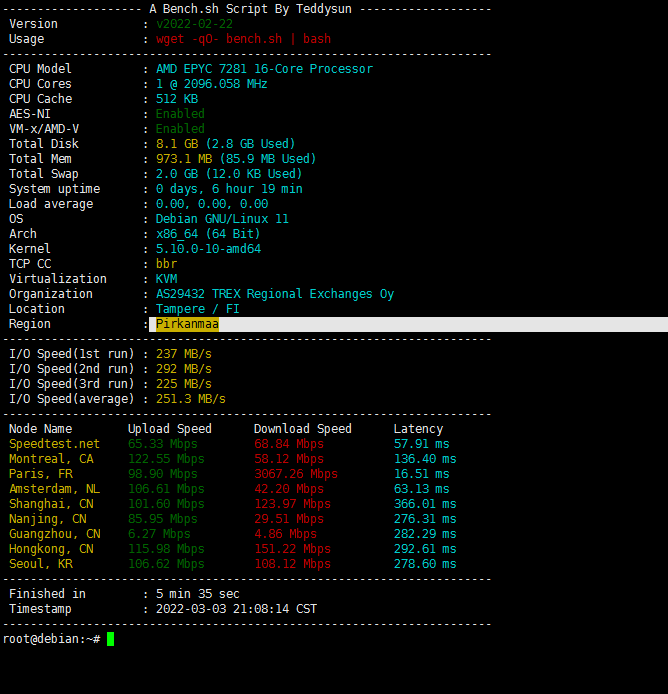Click the first run I/O speed '237 MB/s'
Image resolution: width=668 pixels, height=694 pixels.
tap(184, 354)
